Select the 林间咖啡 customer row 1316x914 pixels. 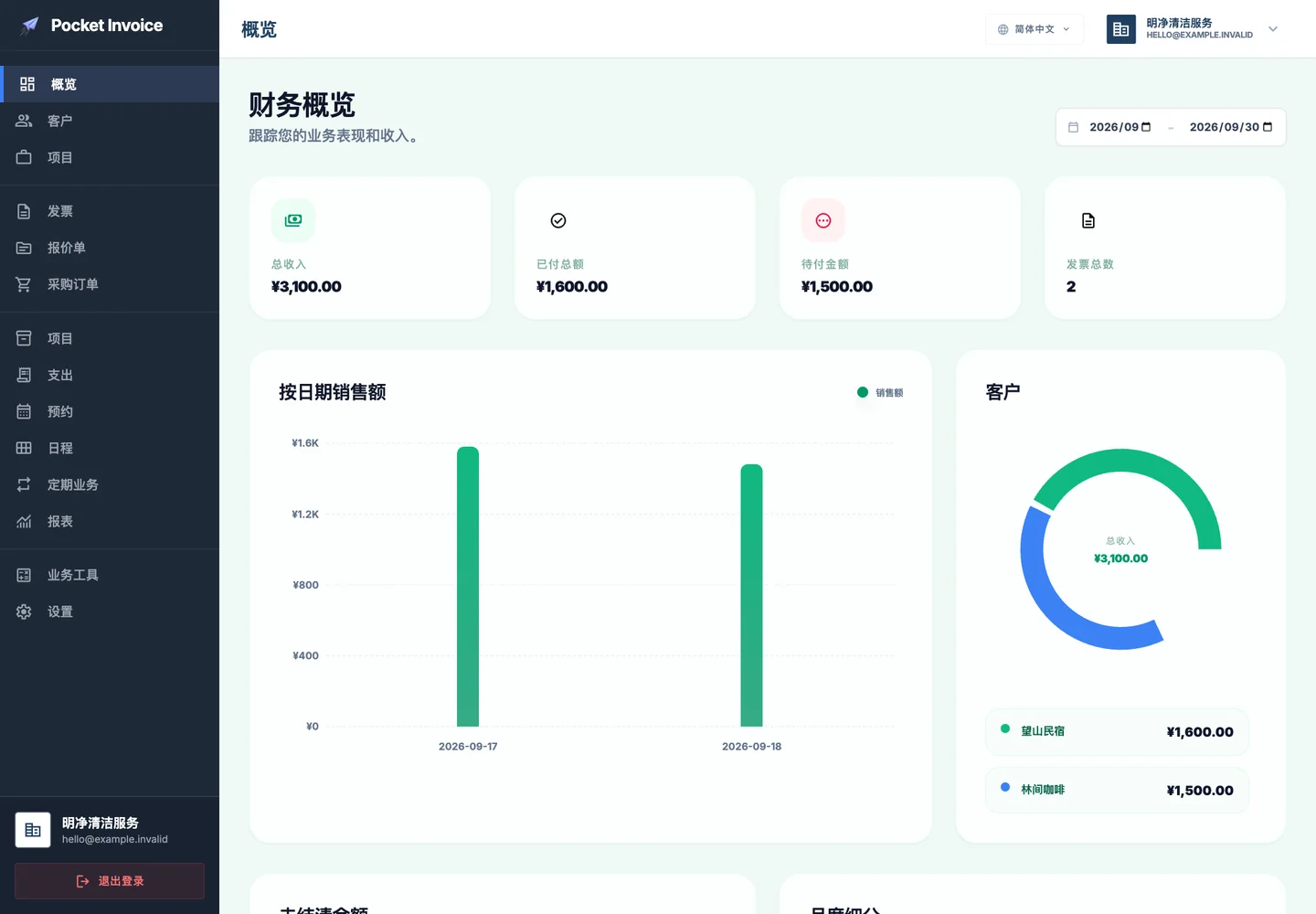click(1117, 790)
